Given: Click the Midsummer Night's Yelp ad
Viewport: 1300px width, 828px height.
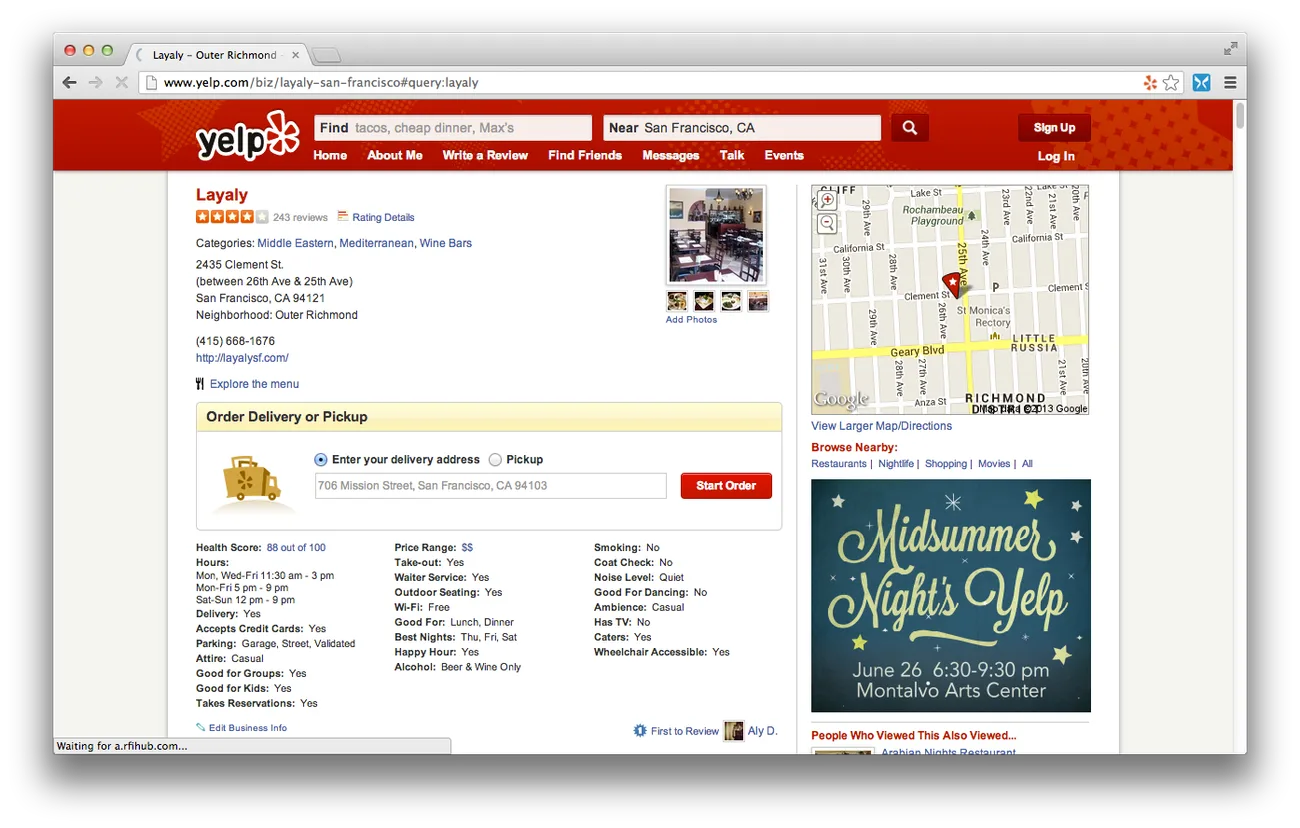Looking at the screenshot, I should coord(951,596).
